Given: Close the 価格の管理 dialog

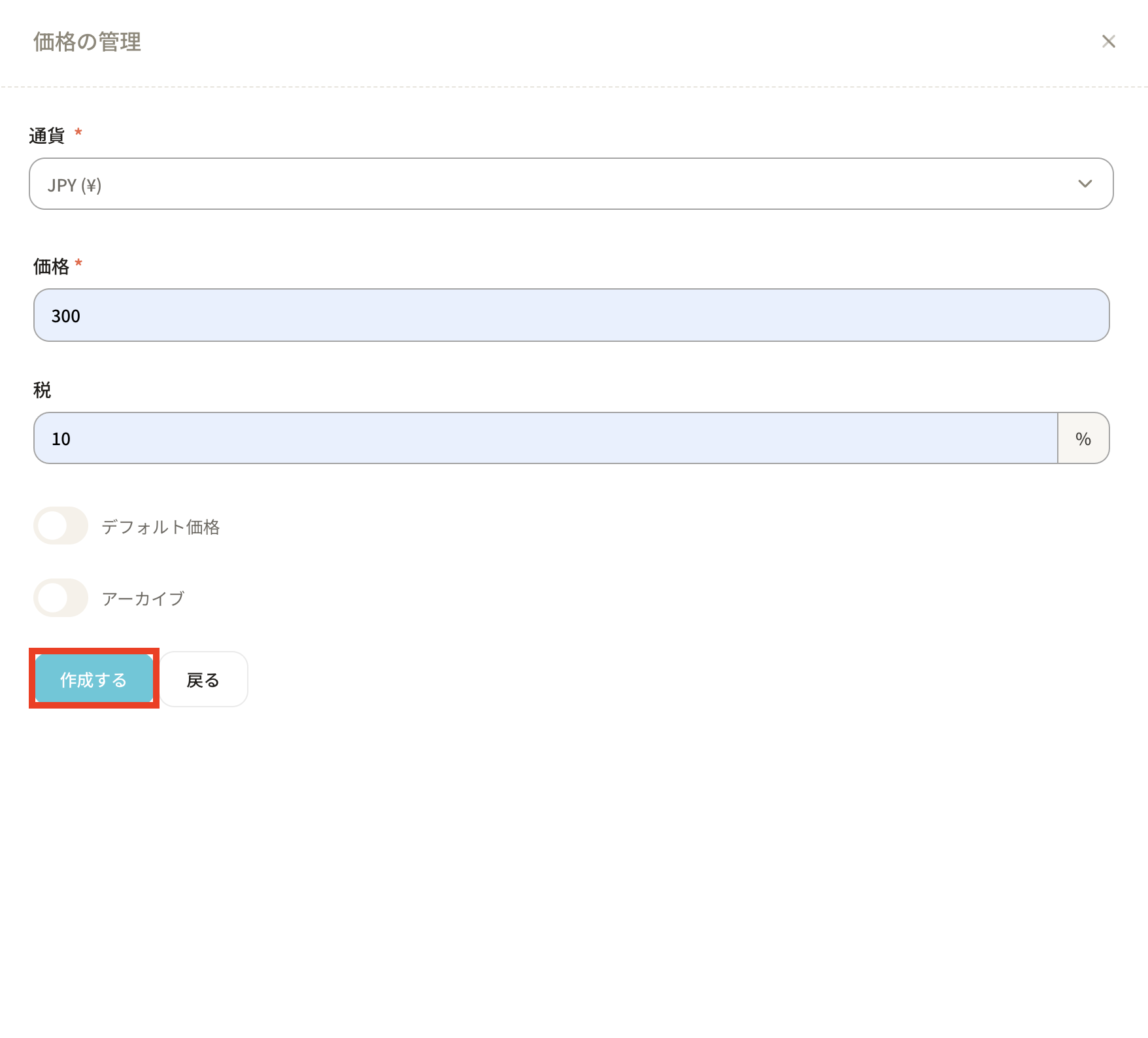Looking at the screenshot, I should [x=1108, y=42].
